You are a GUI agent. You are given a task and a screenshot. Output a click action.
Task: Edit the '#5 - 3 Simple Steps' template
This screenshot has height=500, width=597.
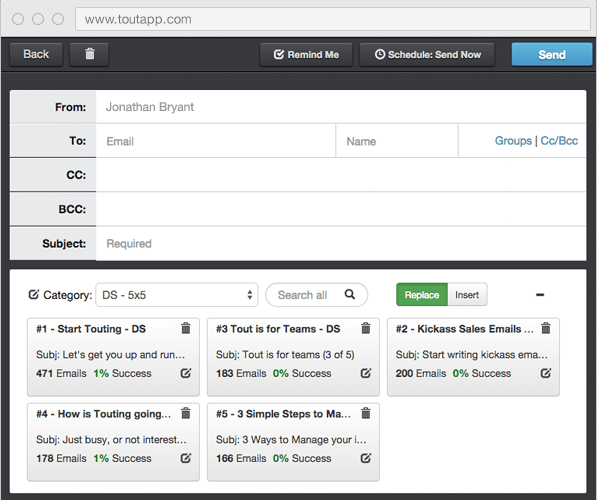[366, 458]
